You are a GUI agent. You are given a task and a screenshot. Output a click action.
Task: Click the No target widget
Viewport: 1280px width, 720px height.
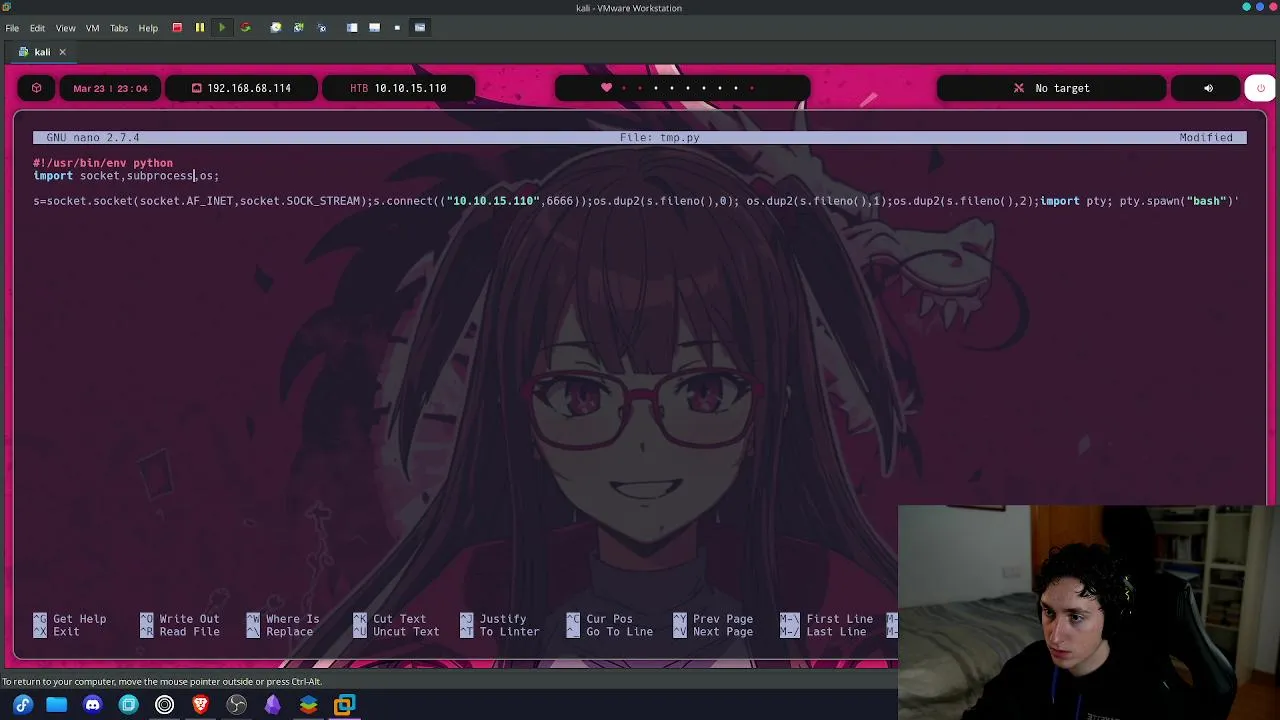pos(1051,88)
